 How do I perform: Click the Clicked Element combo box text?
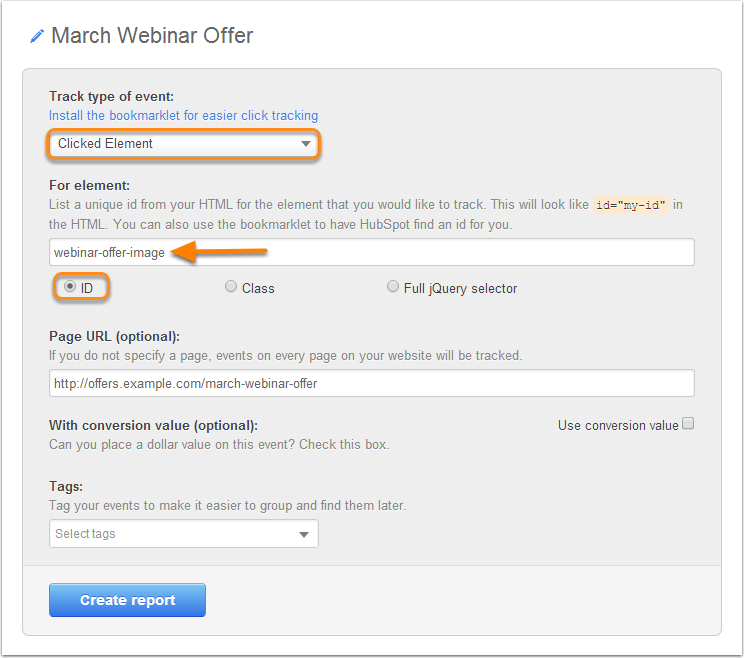click(x=105, y=143)
